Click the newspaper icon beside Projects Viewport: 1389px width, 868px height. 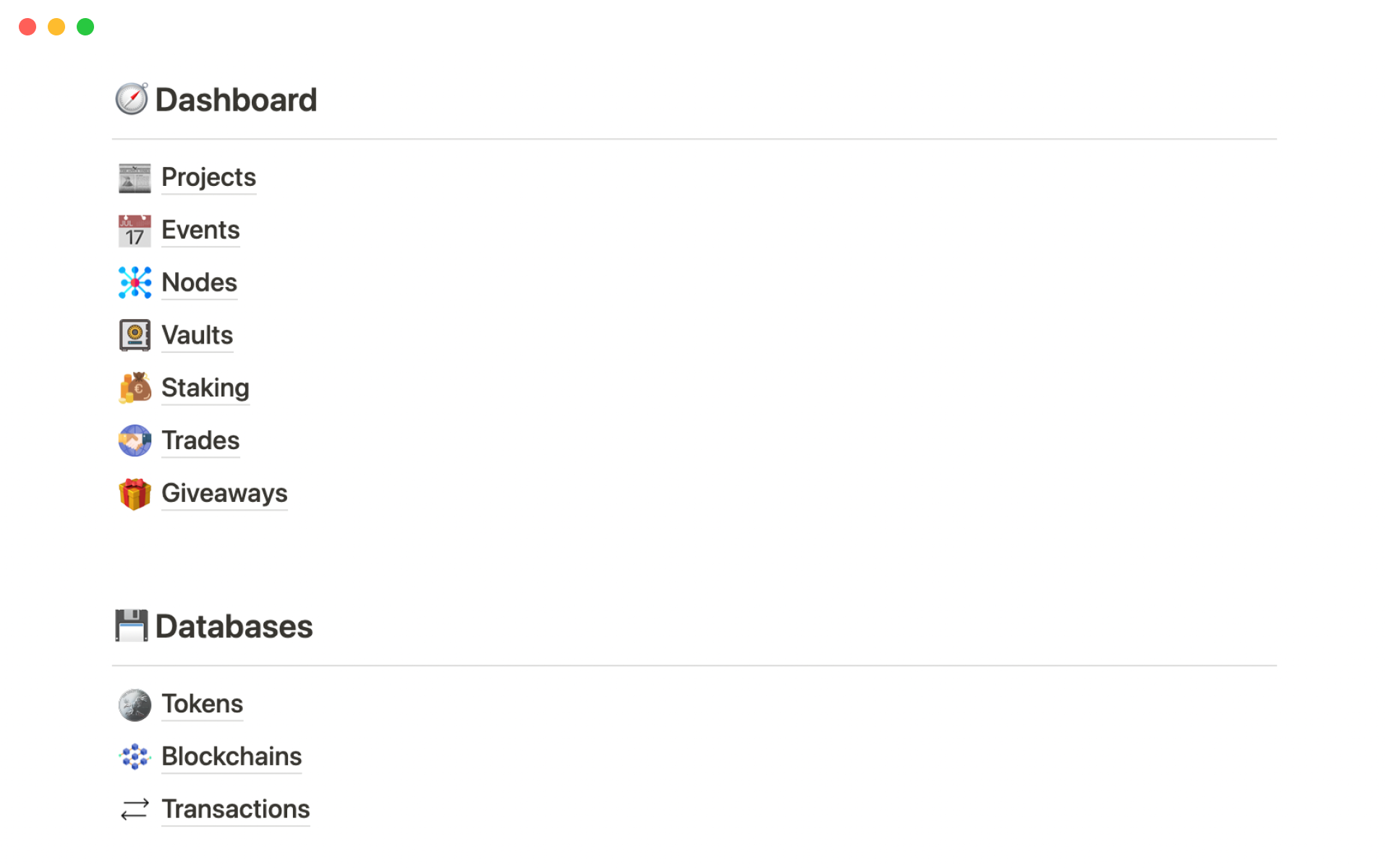tap(135, 178)
